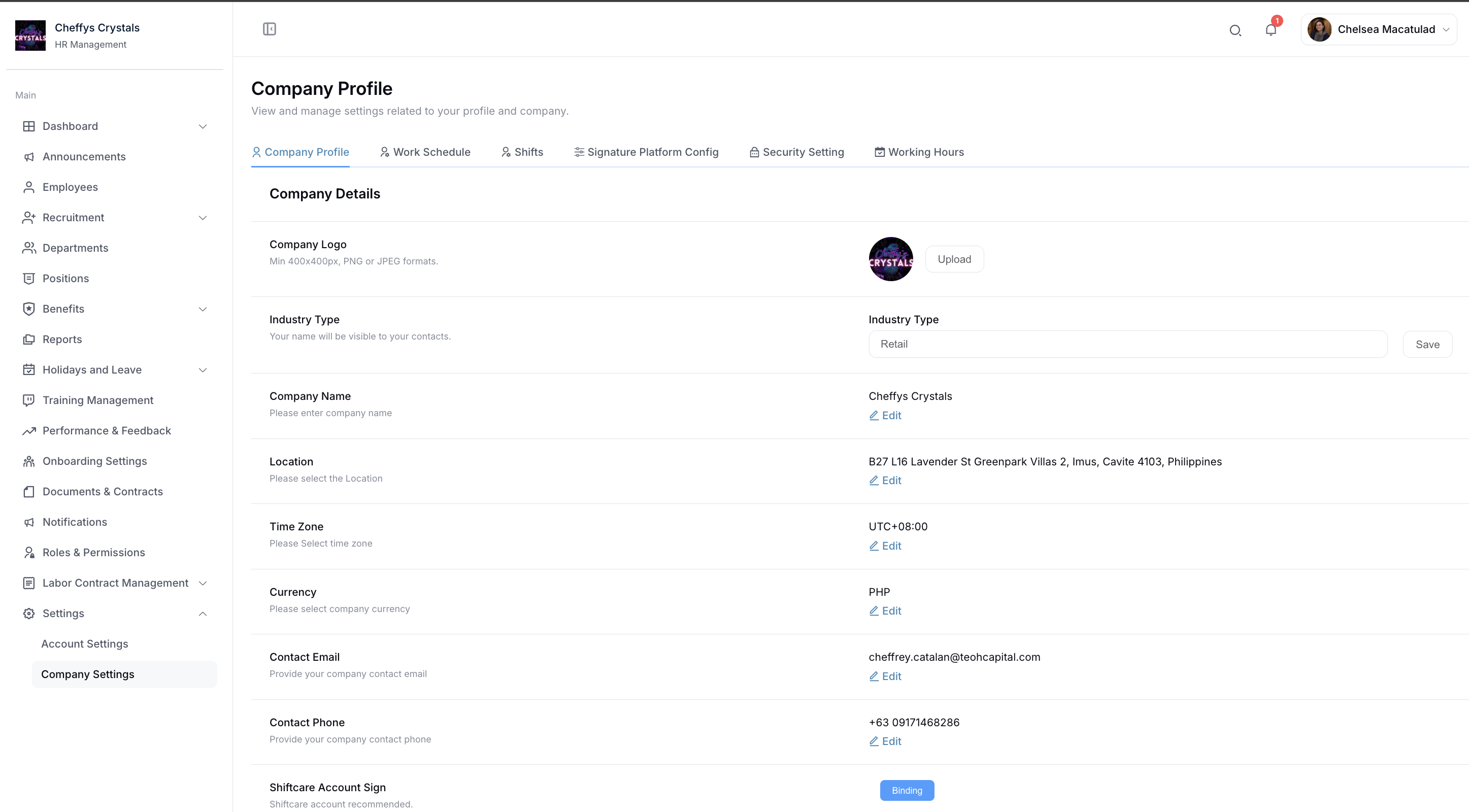Collapse the sidebar with the panel icon
Viewport: 1469px width, 812px height.
[x=269, y=29]
